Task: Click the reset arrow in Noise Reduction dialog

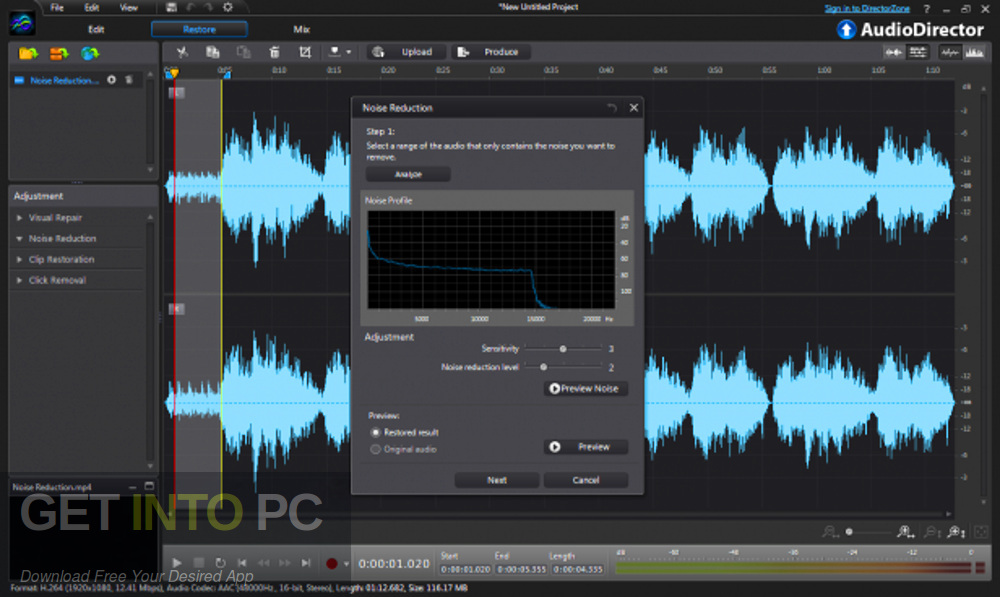Action: coord(612,108)
